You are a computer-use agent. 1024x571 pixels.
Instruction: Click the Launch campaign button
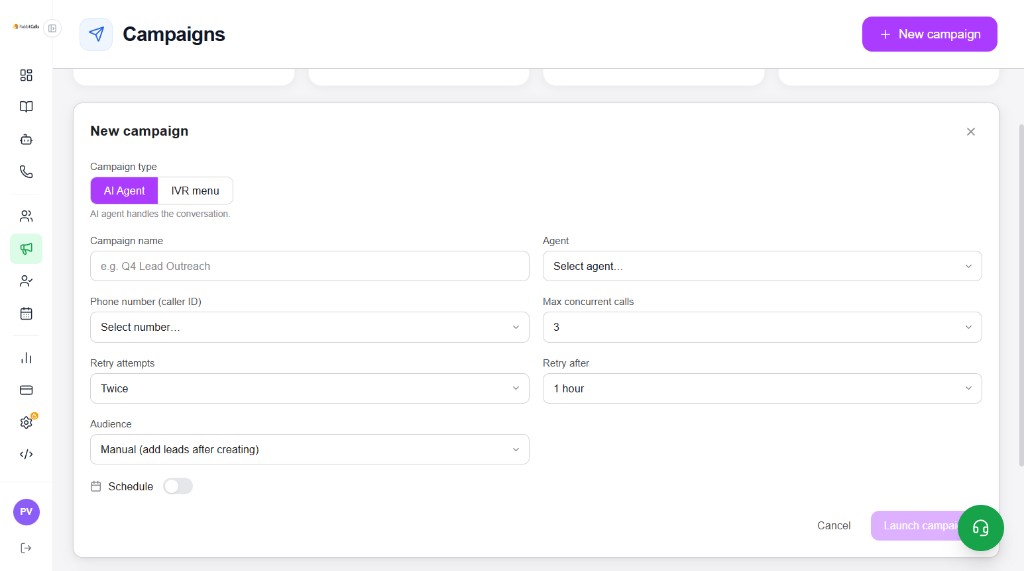point(914,525)
